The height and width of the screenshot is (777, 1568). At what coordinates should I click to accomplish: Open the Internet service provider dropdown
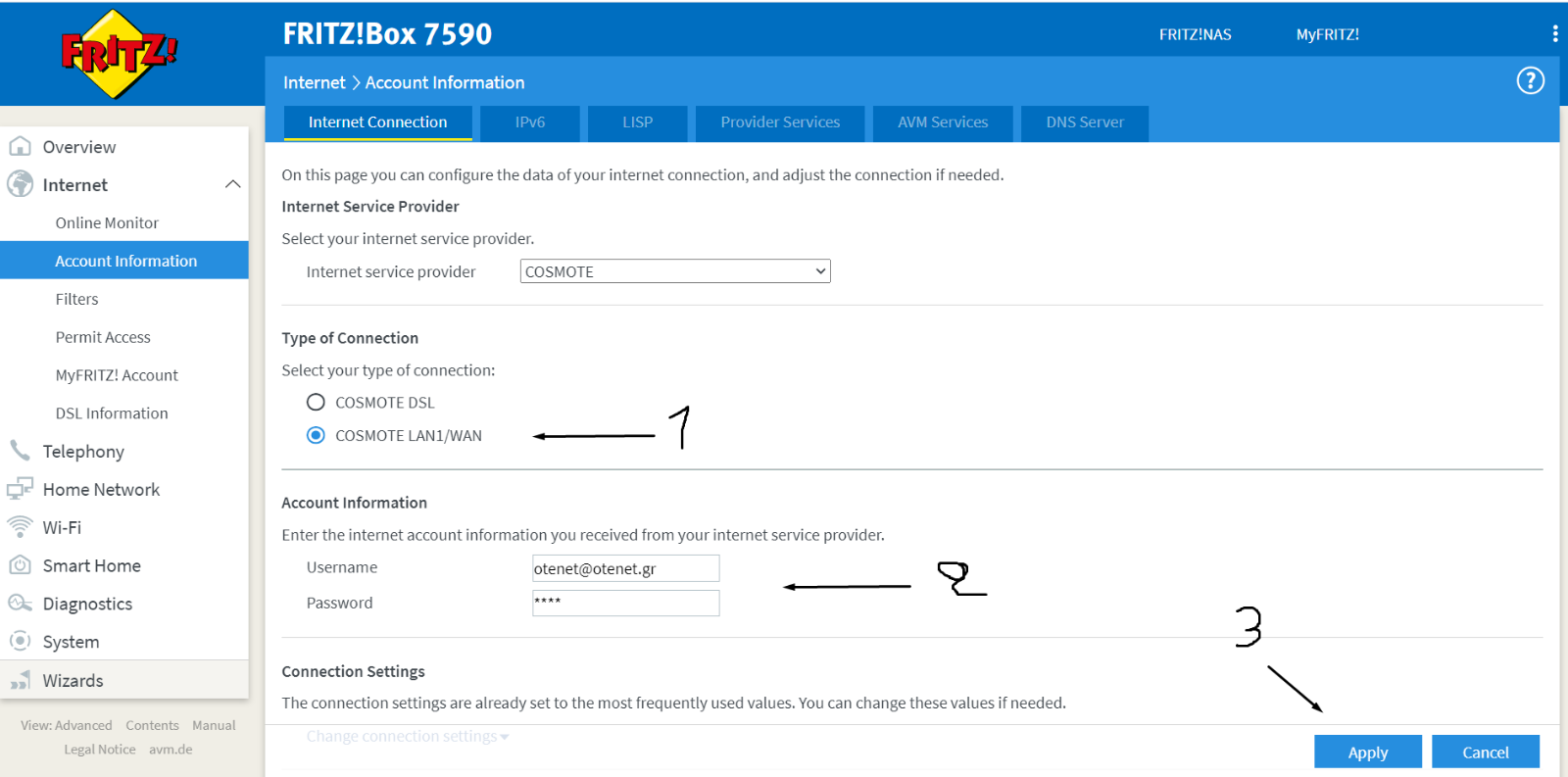point(675,271)
